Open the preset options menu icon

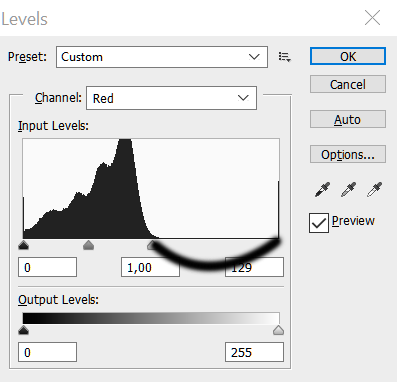[285, 57]
